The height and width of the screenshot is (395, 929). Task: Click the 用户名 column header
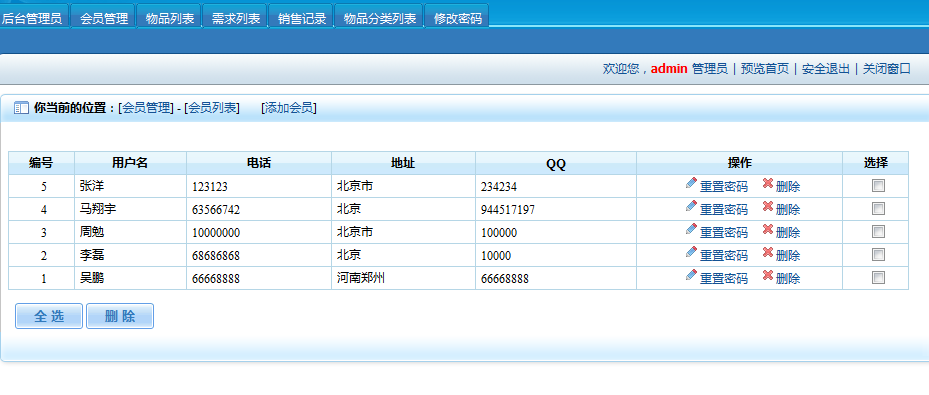(130, 163)
